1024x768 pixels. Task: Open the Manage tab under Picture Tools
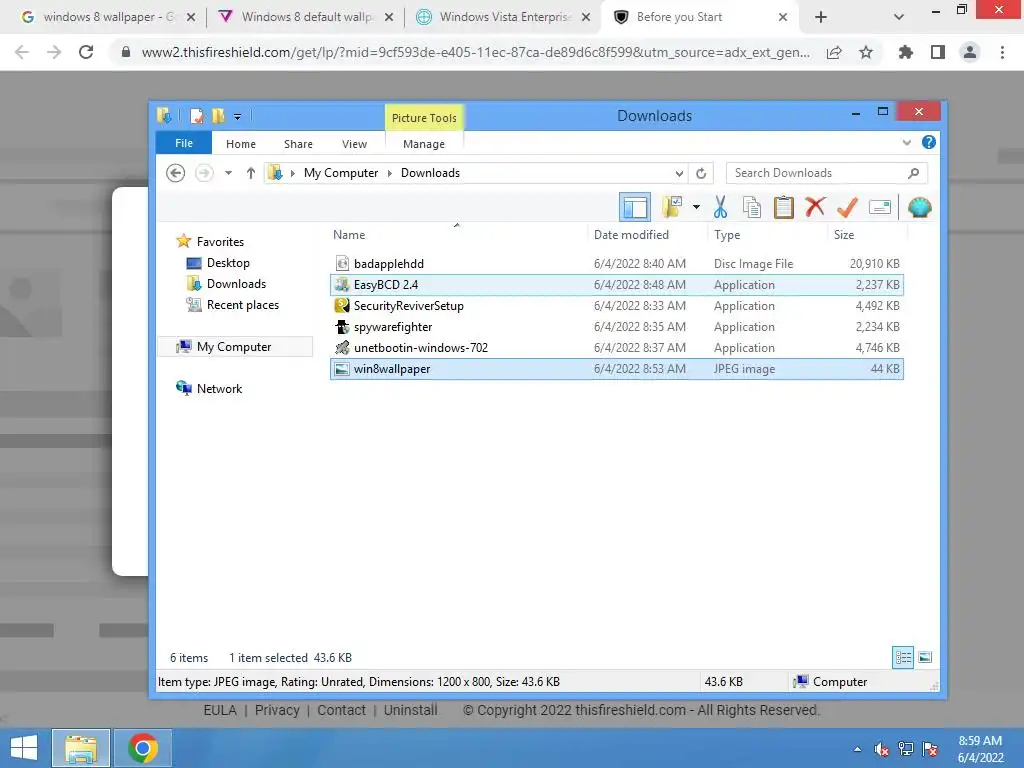(x=424, y=144)
